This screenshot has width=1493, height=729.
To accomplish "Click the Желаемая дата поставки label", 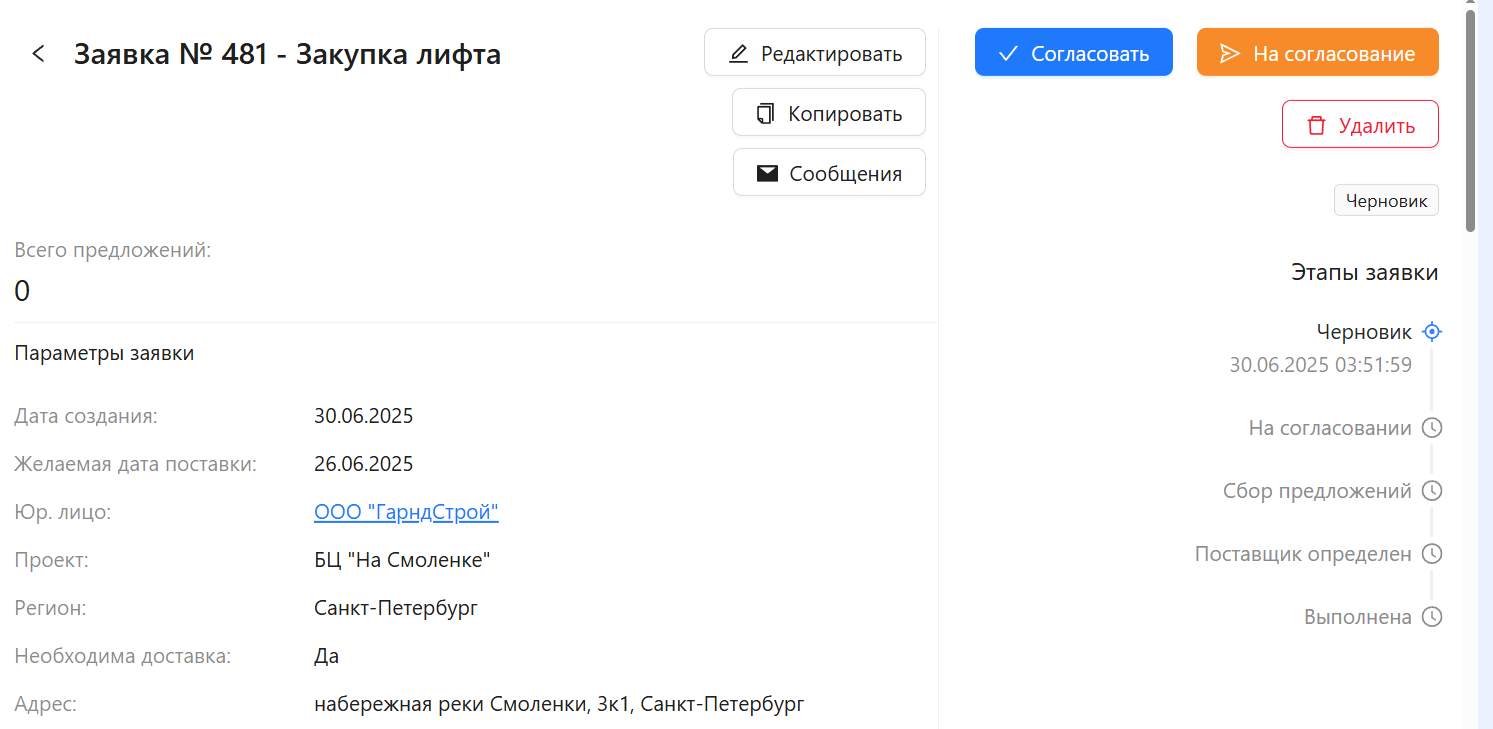I will (x=135, y=464).
